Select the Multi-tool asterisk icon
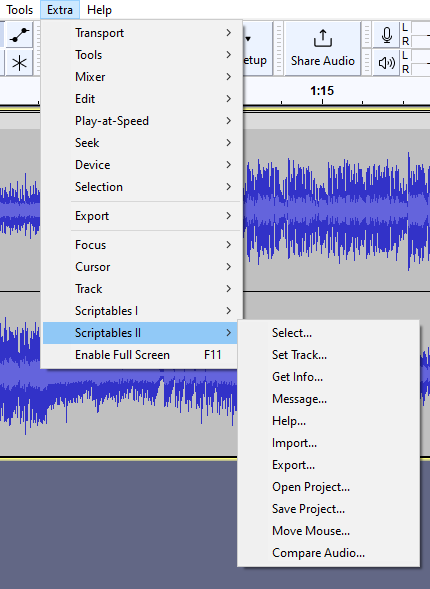 (x=19, y=63)
